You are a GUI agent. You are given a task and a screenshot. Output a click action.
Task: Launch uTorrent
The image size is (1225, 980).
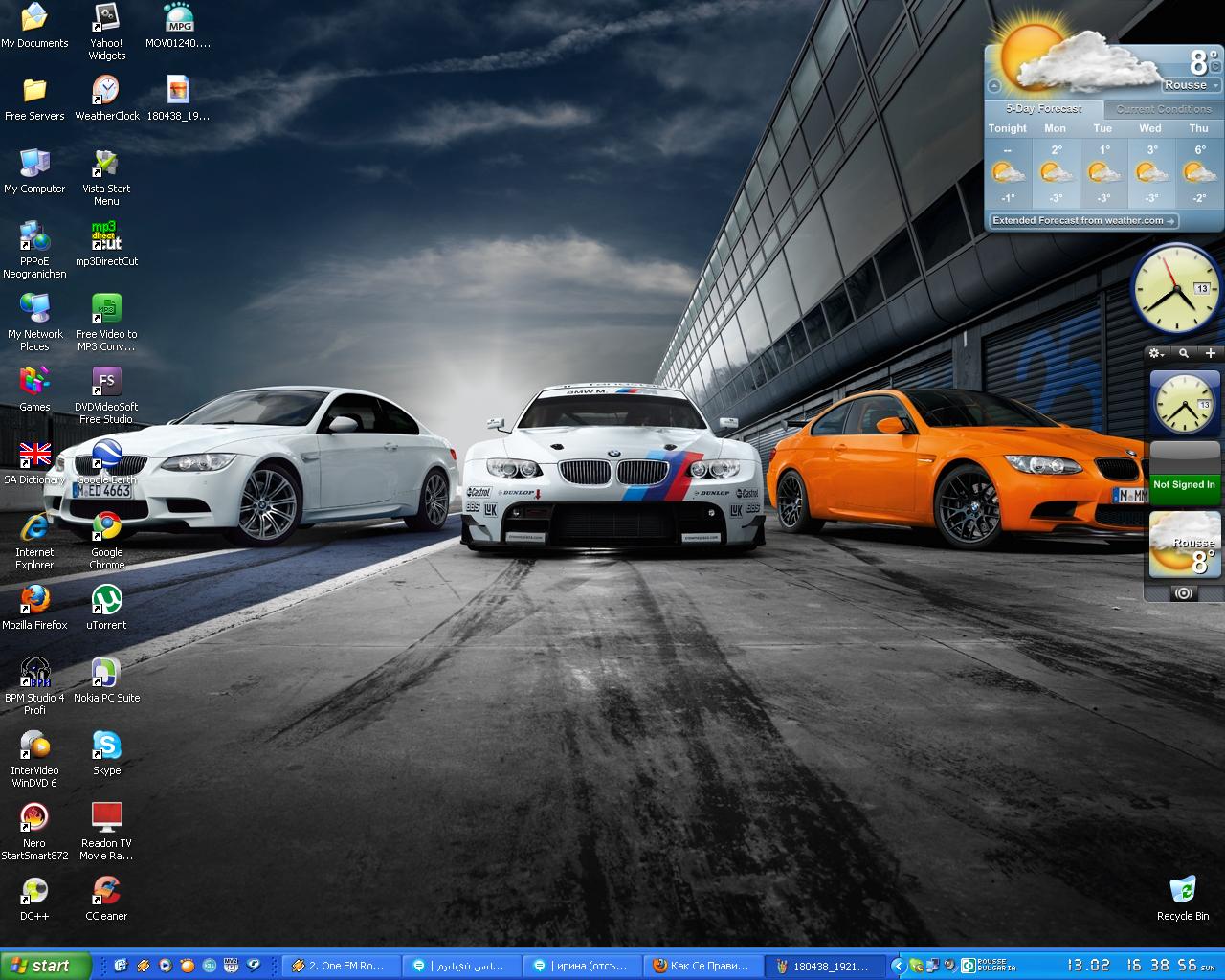(106, 608)
